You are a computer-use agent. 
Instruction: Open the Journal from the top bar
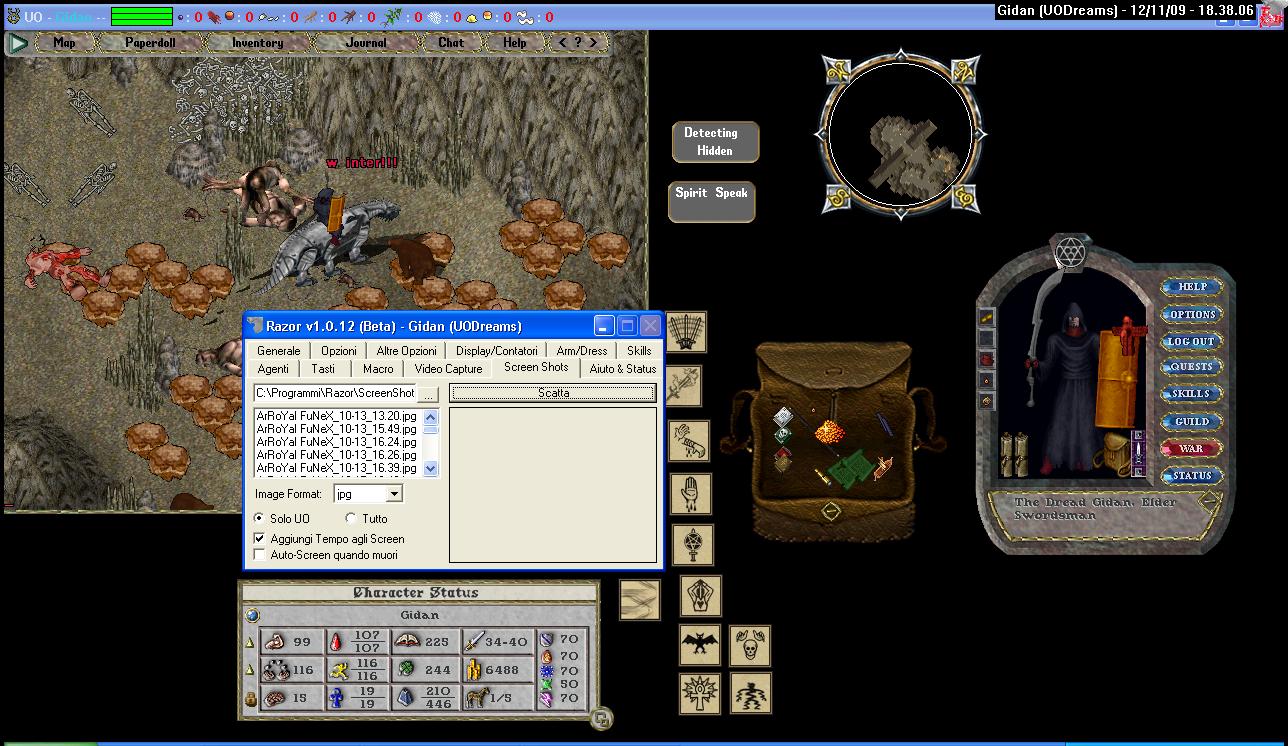[x=366, y=43]
